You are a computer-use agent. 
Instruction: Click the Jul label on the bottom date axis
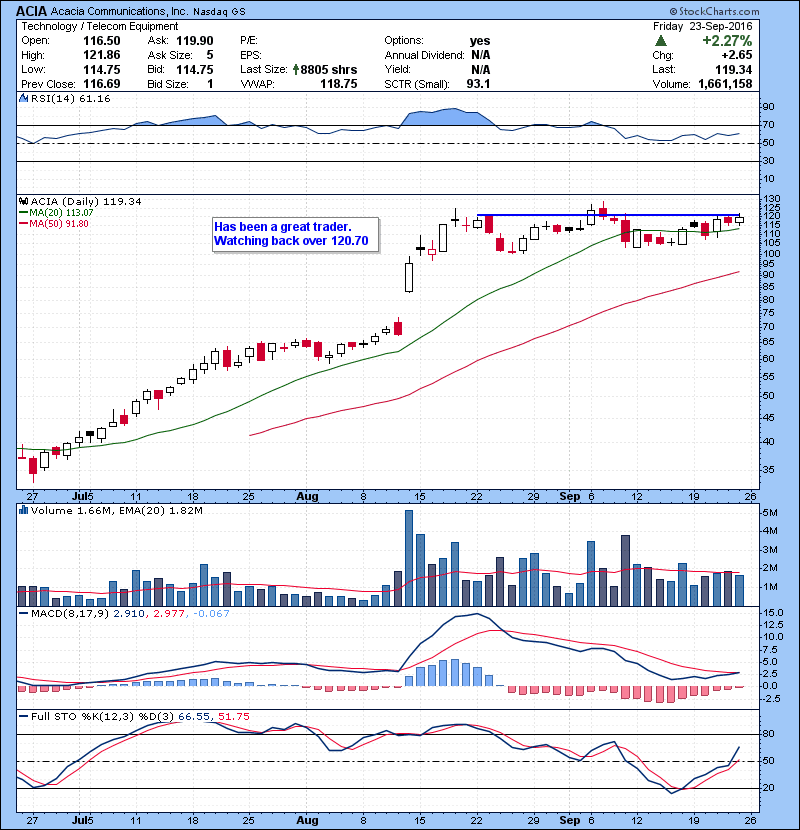tap(84, 818)
